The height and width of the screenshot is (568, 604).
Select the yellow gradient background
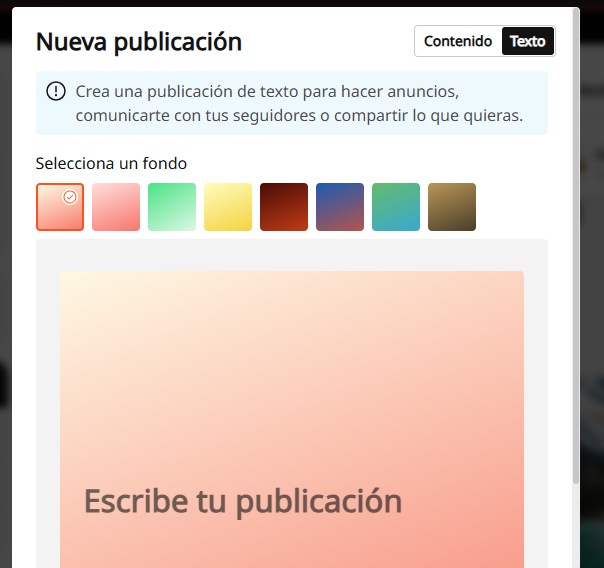[228, 207]
